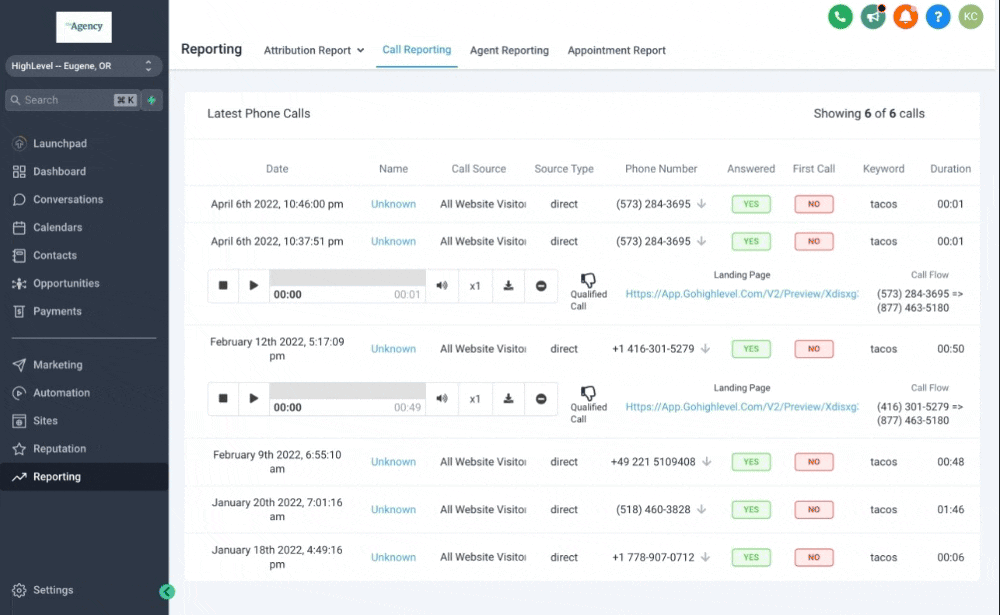Delete the 00:49 call recording
Viewport: 1000px width, 615px height.
541,399
